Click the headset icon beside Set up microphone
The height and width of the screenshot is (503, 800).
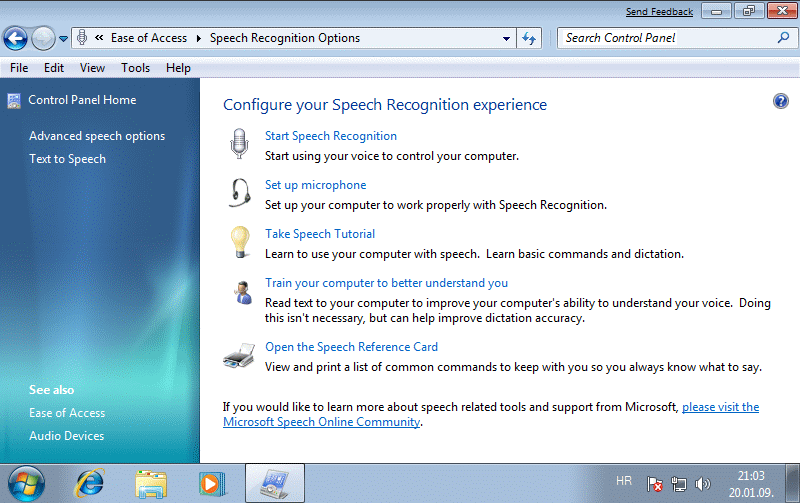[239, 192]
